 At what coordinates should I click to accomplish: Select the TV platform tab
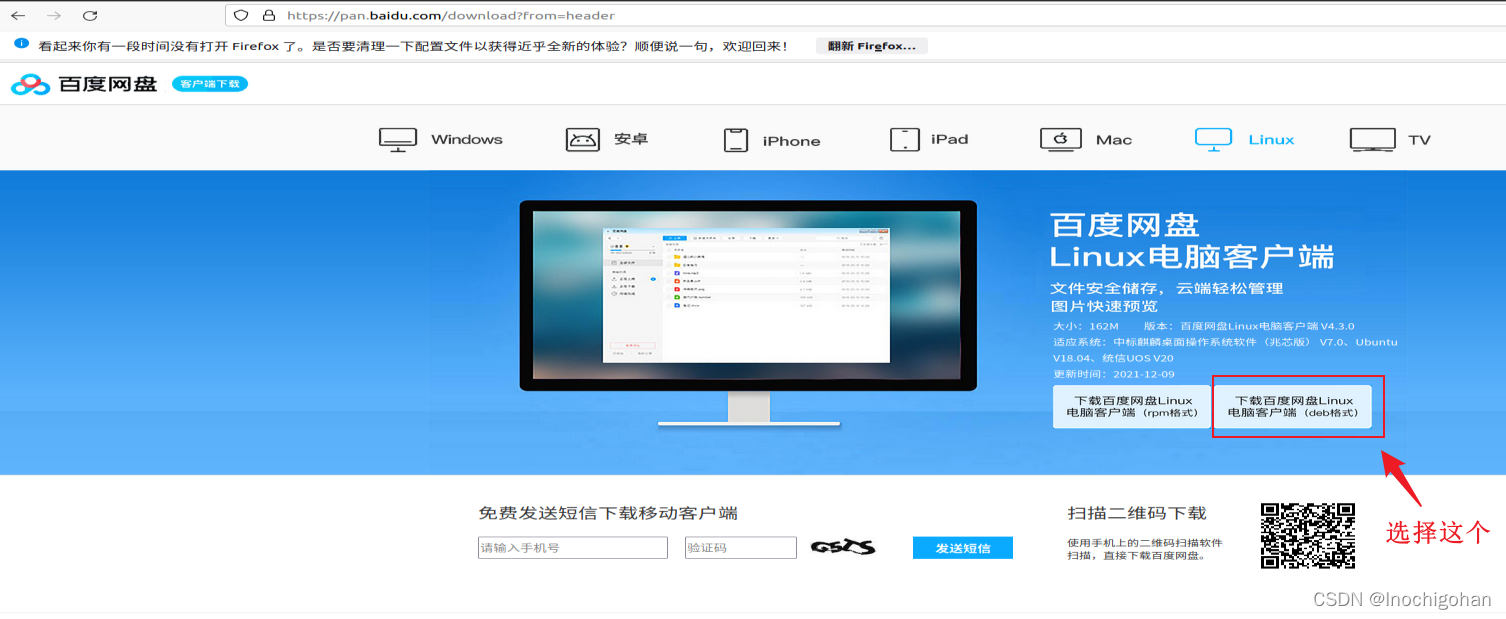1391,140
